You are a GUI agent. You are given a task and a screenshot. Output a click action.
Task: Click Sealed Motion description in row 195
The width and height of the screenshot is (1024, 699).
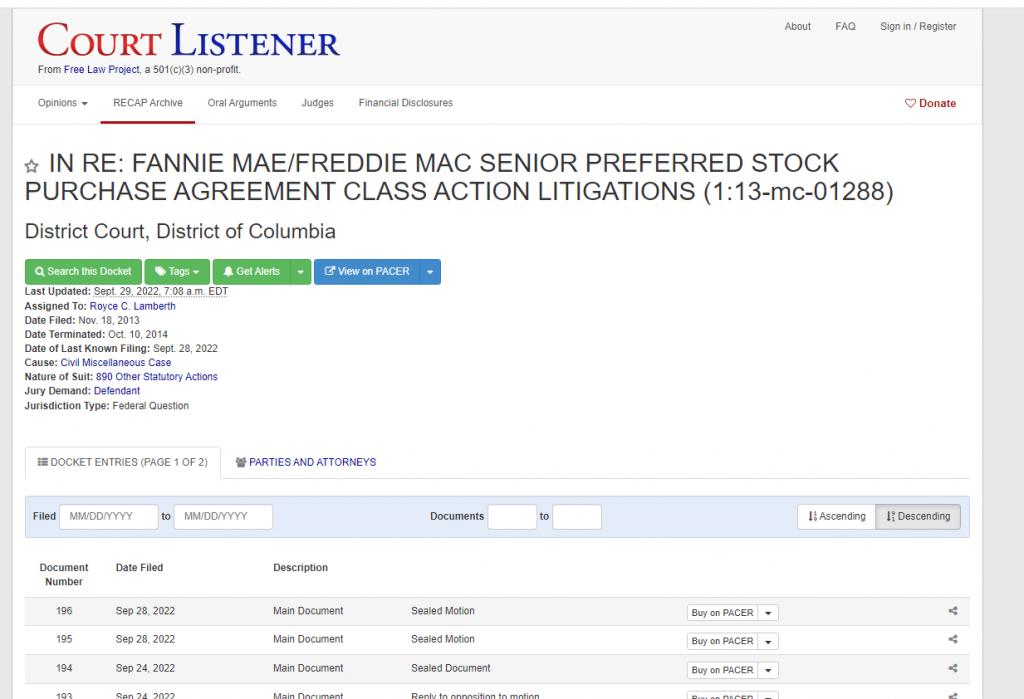pos(443,639)
